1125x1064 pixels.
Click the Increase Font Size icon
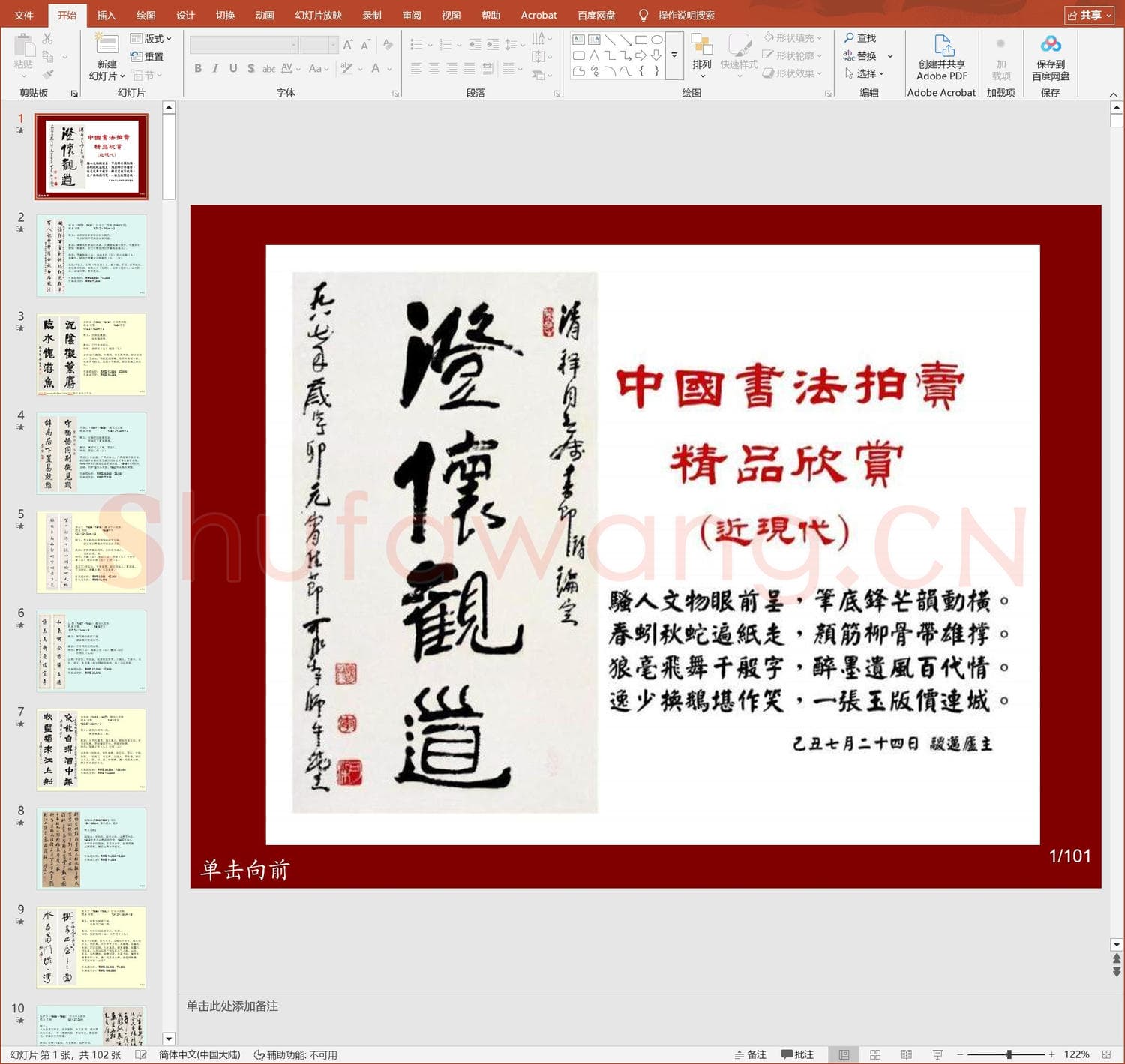tap(348, 45)
